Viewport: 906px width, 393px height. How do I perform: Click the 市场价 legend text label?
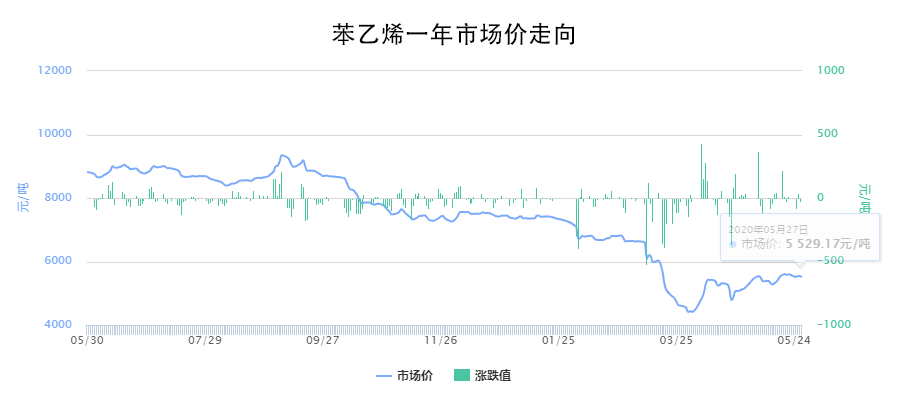(x=414, y=376)
